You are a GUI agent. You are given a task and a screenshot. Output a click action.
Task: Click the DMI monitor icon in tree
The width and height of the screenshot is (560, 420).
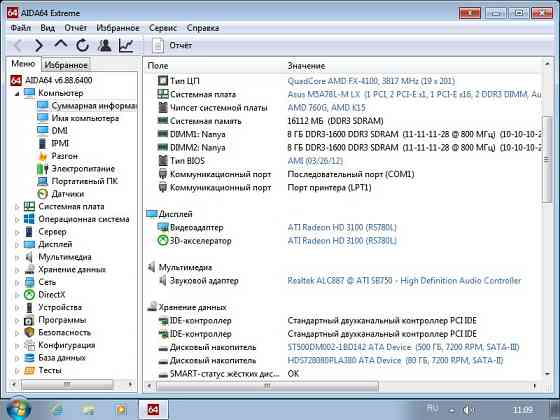point(42,131)
